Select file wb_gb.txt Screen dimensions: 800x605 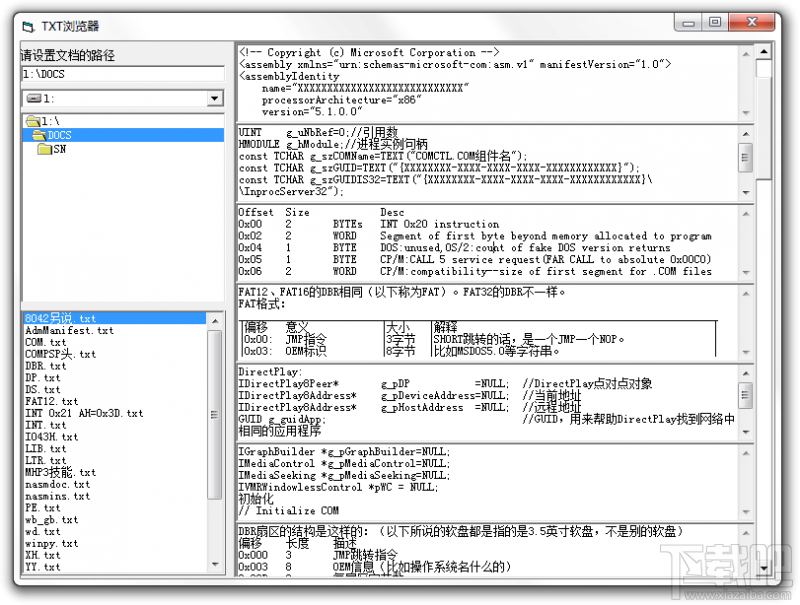click(x=52, y=519)
